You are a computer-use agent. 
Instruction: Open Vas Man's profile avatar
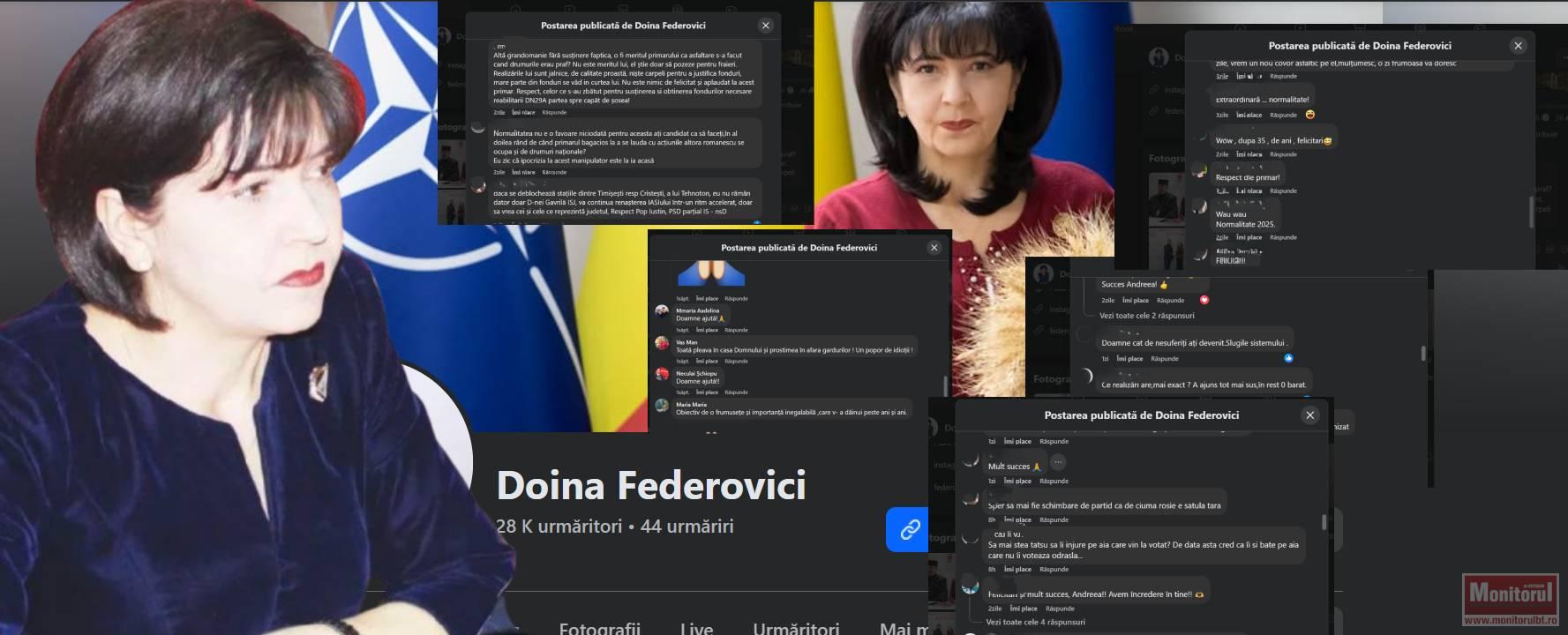click(662, 344)
